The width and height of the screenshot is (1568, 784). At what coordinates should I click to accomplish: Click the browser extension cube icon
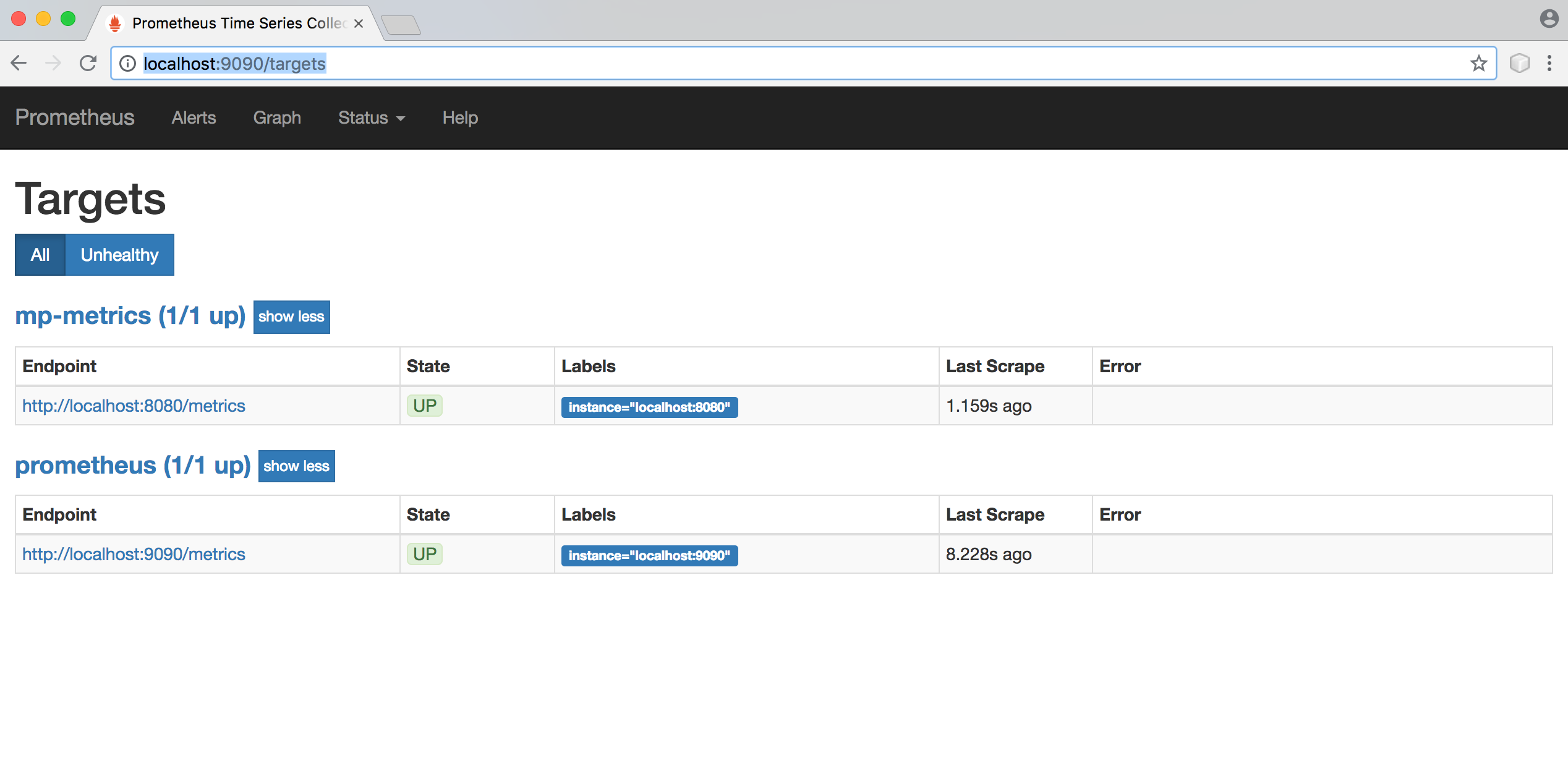[1519, 63]
